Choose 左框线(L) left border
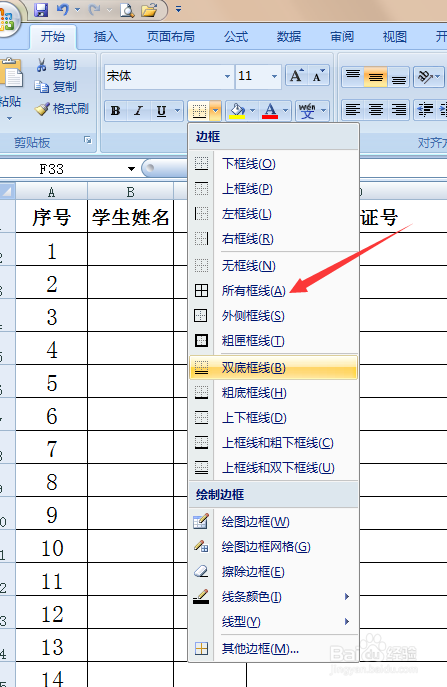 point(273,213)
